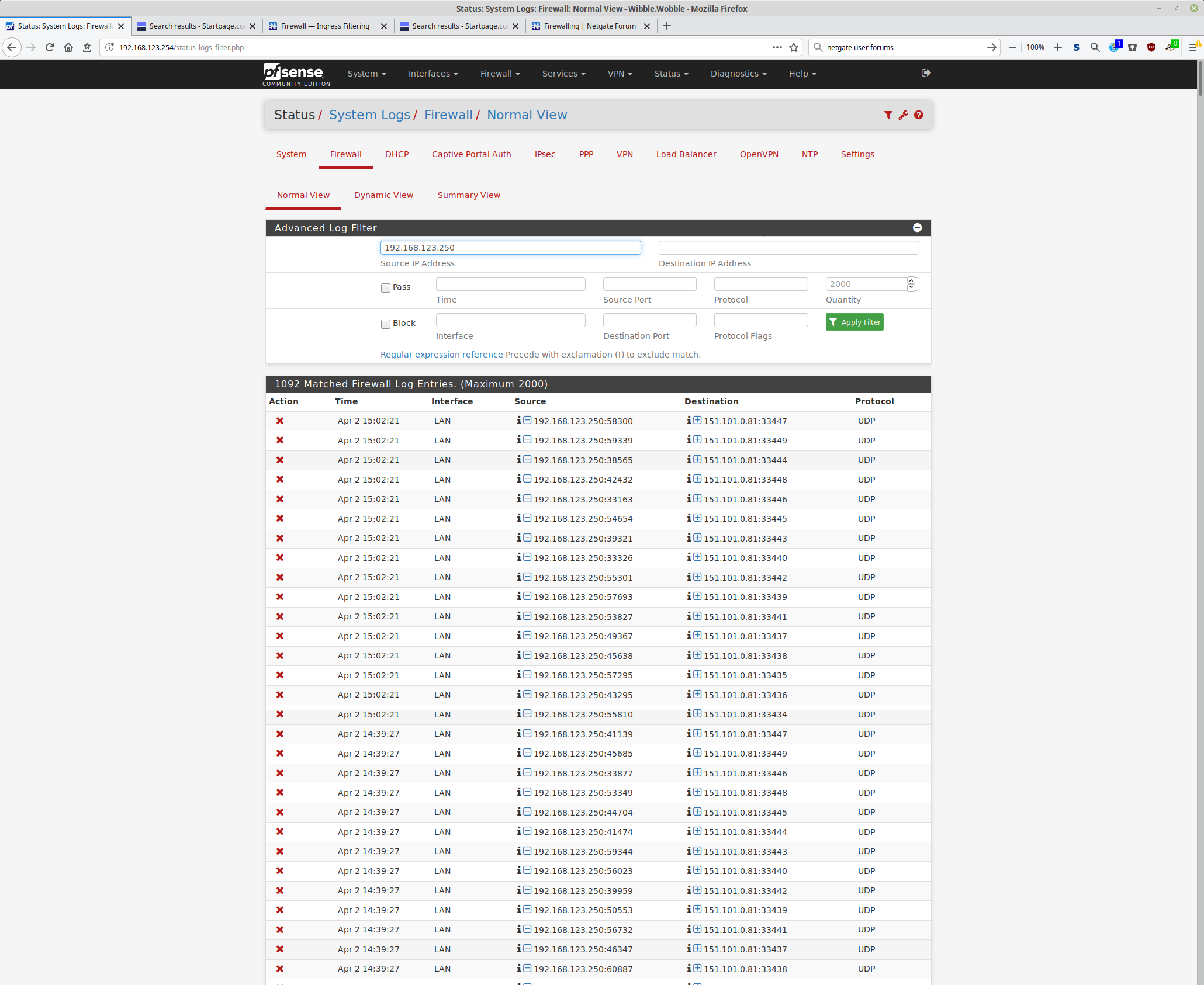Click info icon beside source 192.168.123.250:58300

518,421
